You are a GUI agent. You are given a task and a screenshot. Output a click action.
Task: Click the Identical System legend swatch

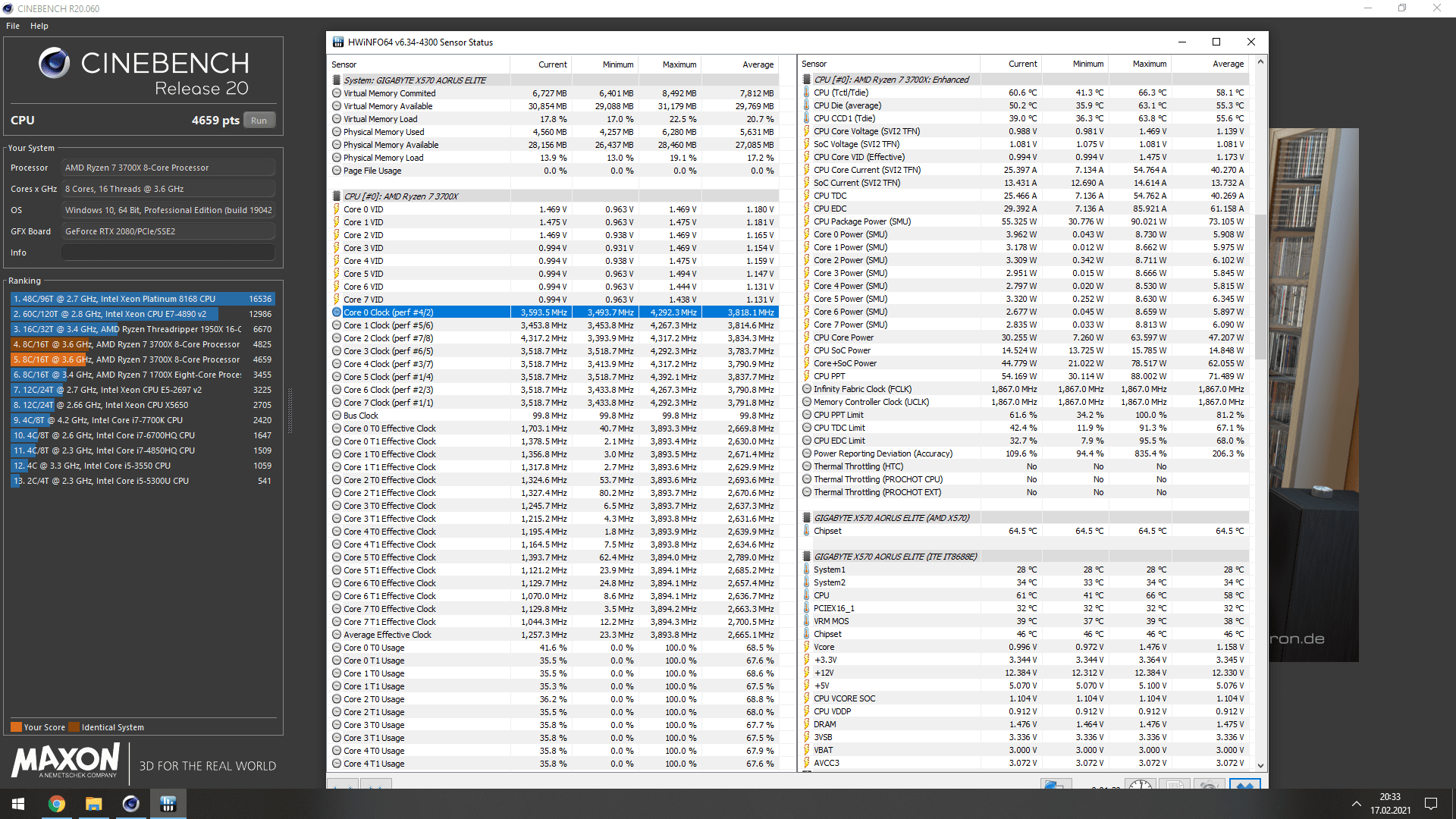(x=74, y=727)
